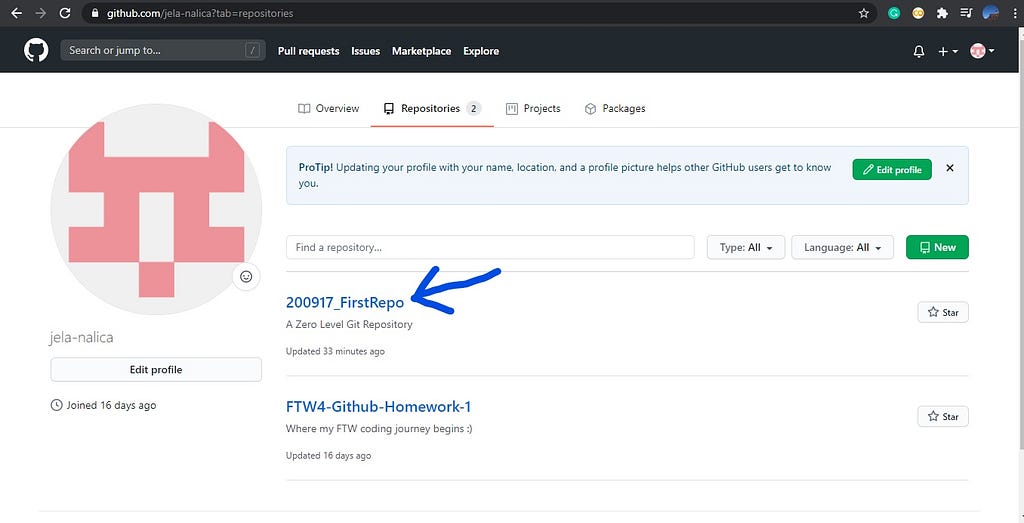Click the jela-nalica username text
Image resolution: width=1024 pixels, height=523 pixels.
pos(82,338)
